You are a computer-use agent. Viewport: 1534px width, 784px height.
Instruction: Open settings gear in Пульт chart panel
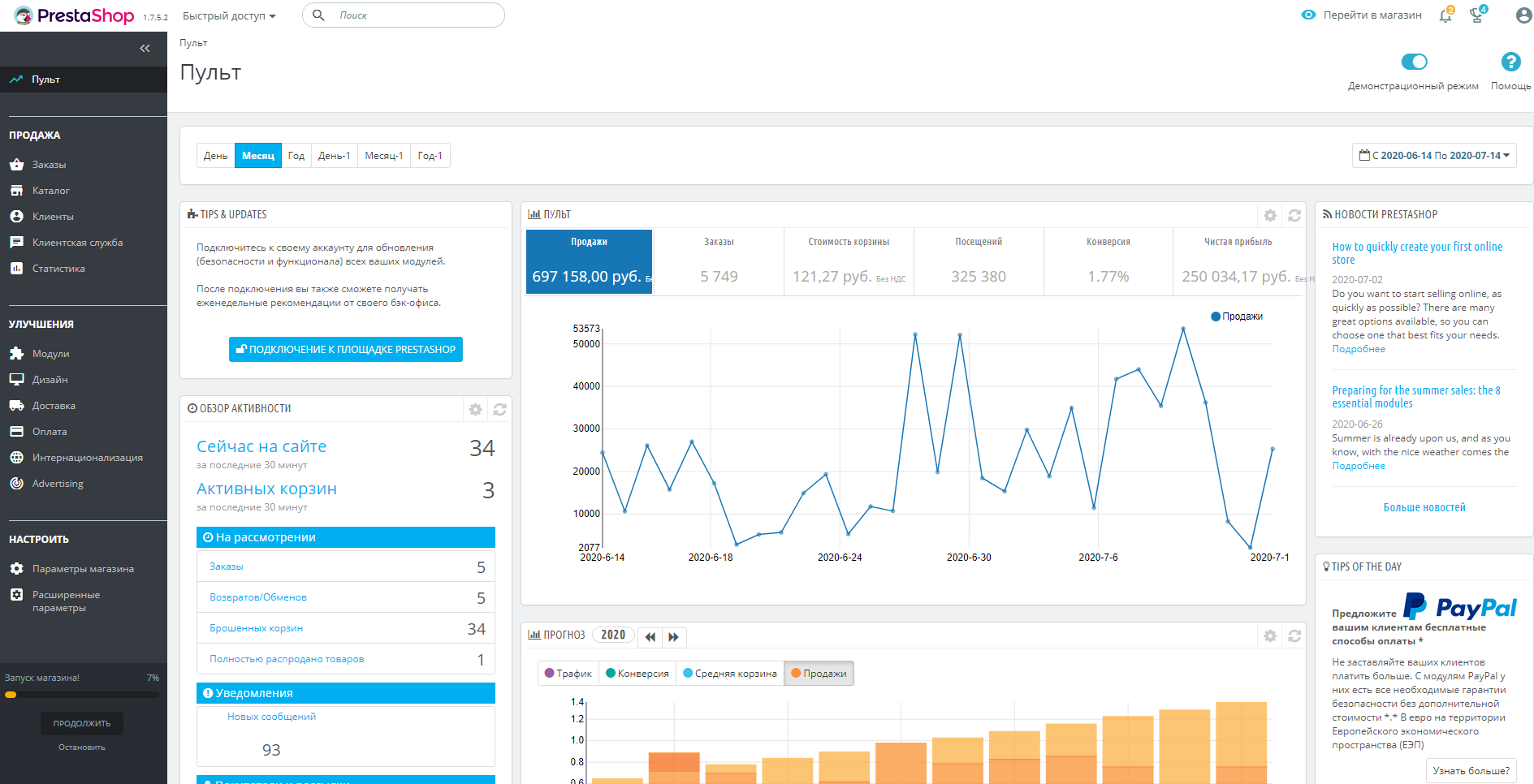(1270, 215)
